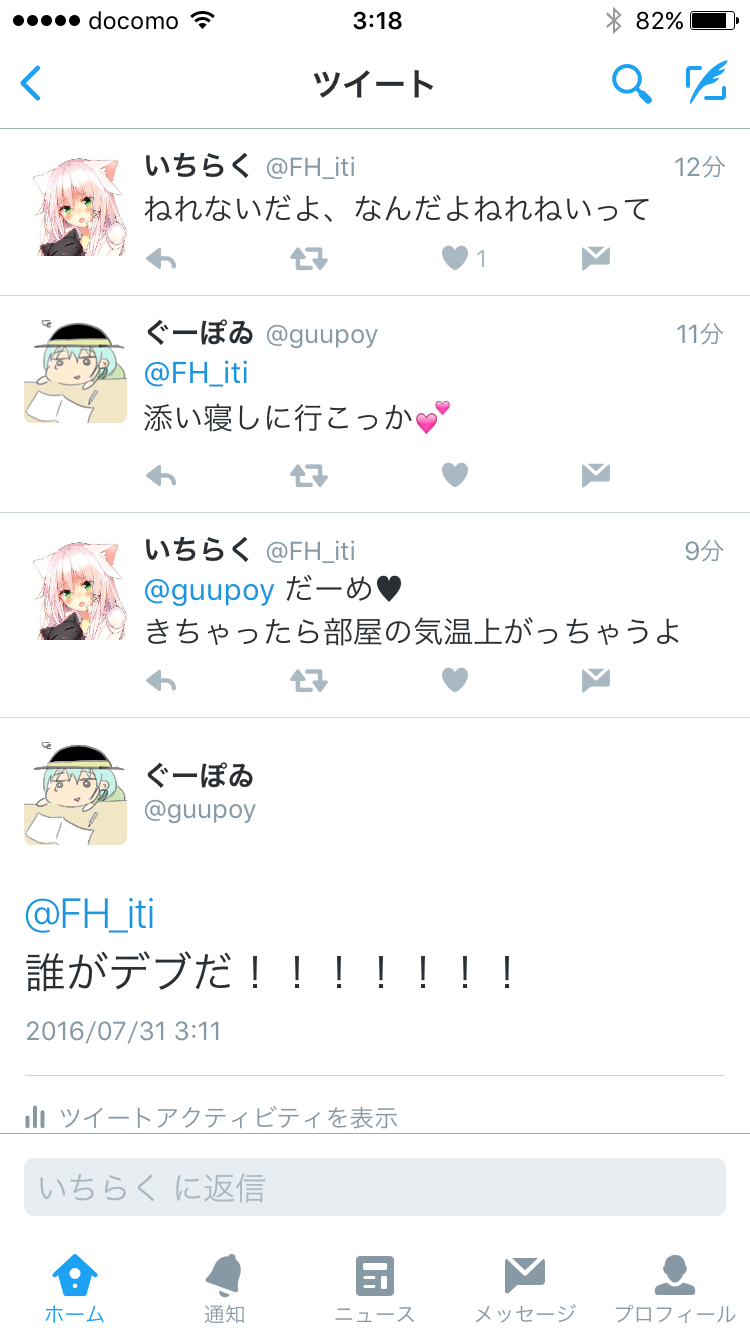750x1334 pixels.
Task: Tap the search magnifier icon
Action: pos(632,84)
